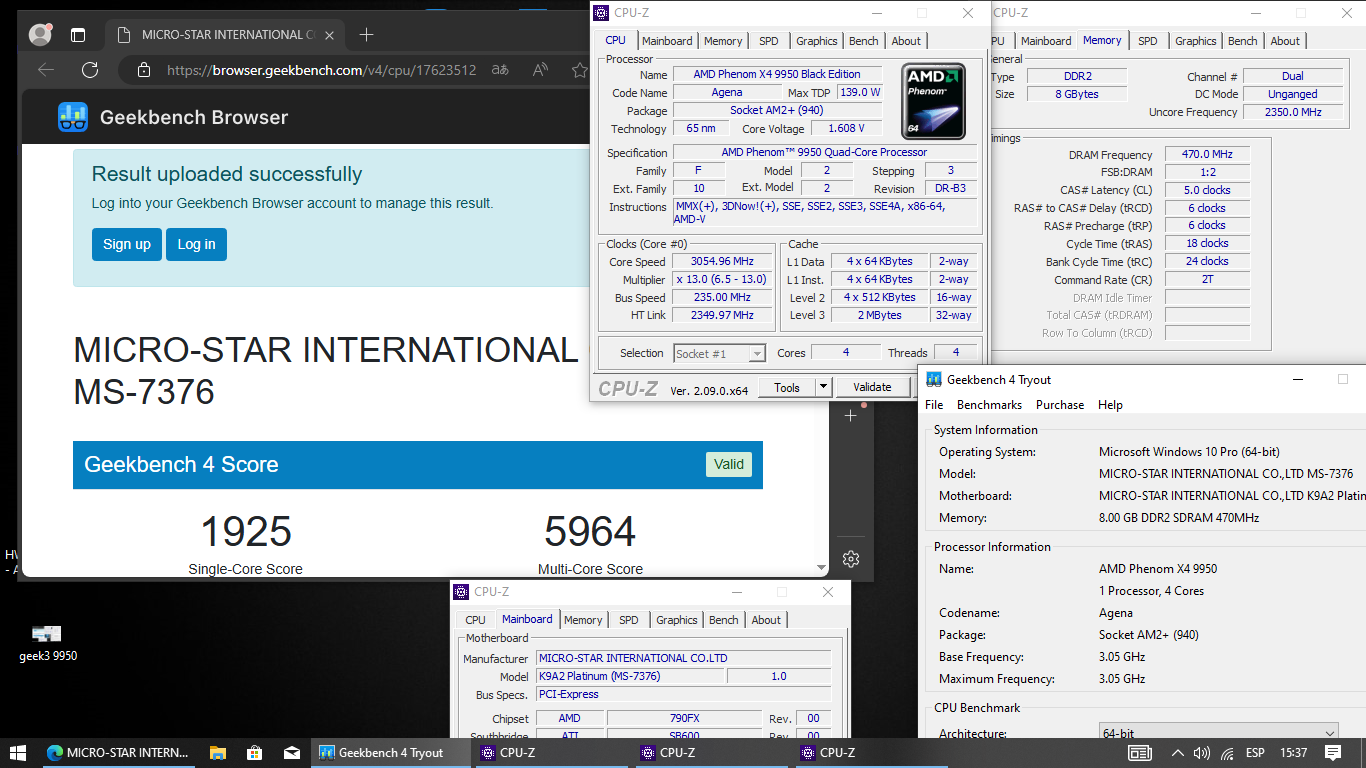Select Core Speed value 3054.96 MHz
The height and width of the screenshot is (768, 1366).
point(722,261)
